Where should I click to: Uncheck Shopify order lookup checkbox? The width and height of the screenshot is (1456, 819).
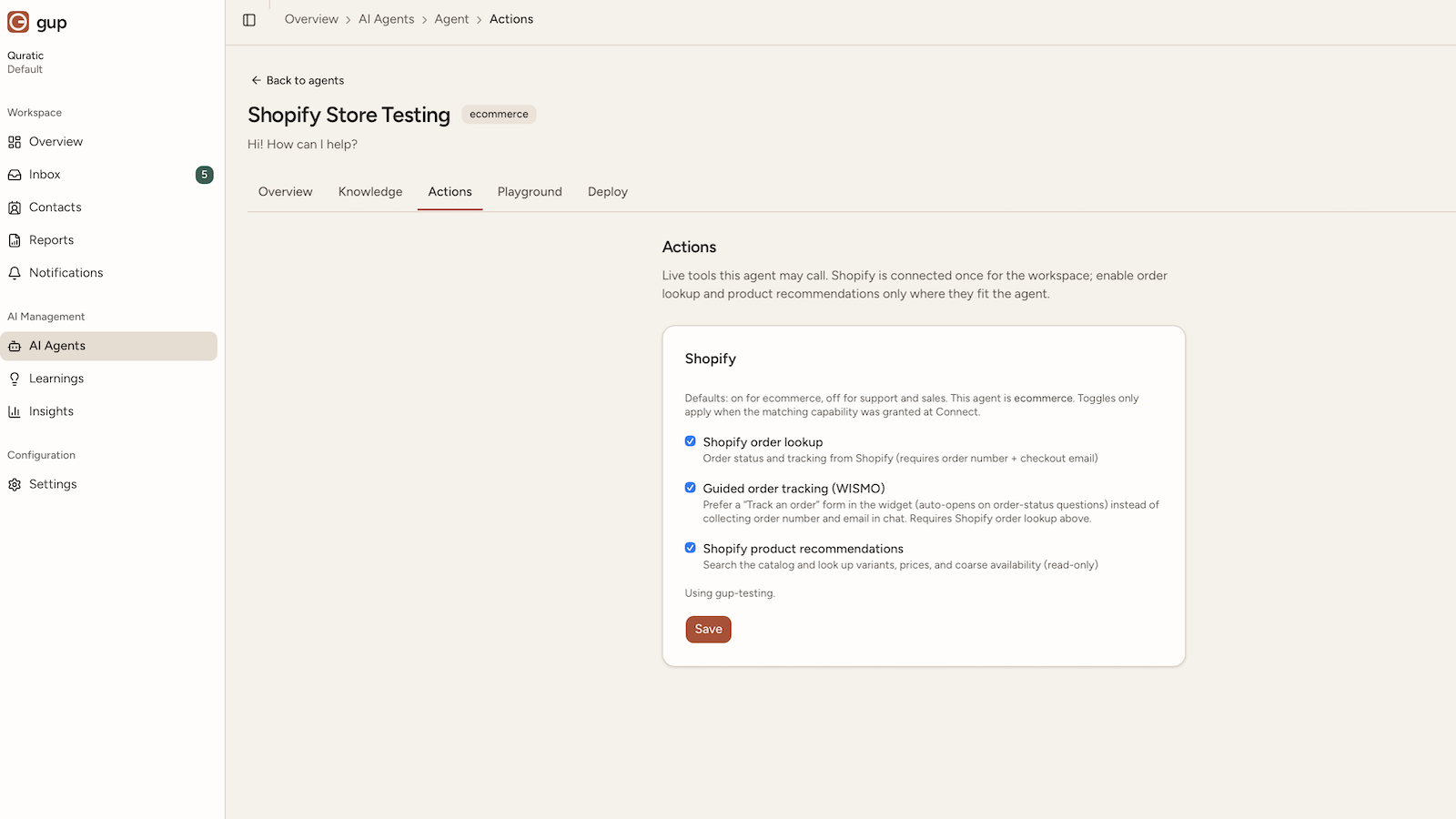coord(691,441)
